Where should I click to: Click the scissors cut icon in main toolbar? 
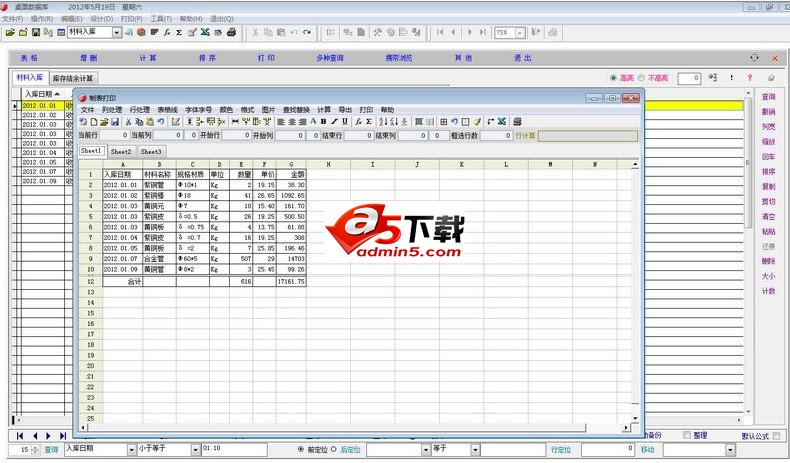255,32
